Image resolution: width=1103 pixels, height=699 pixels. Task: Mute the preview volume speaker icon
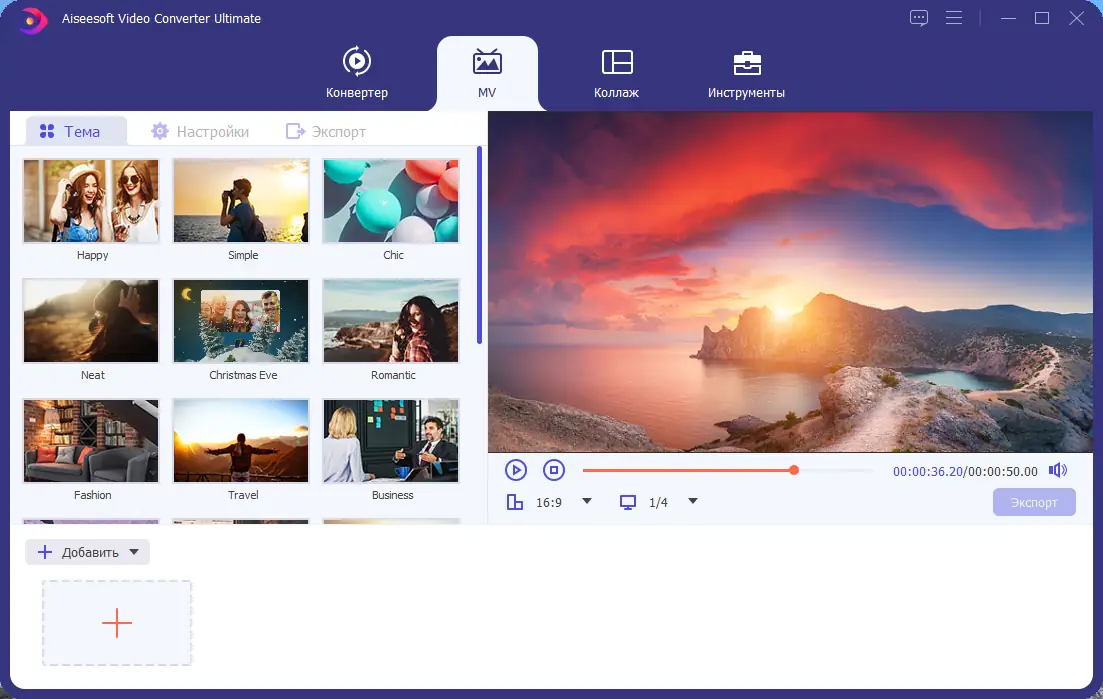1057,470
